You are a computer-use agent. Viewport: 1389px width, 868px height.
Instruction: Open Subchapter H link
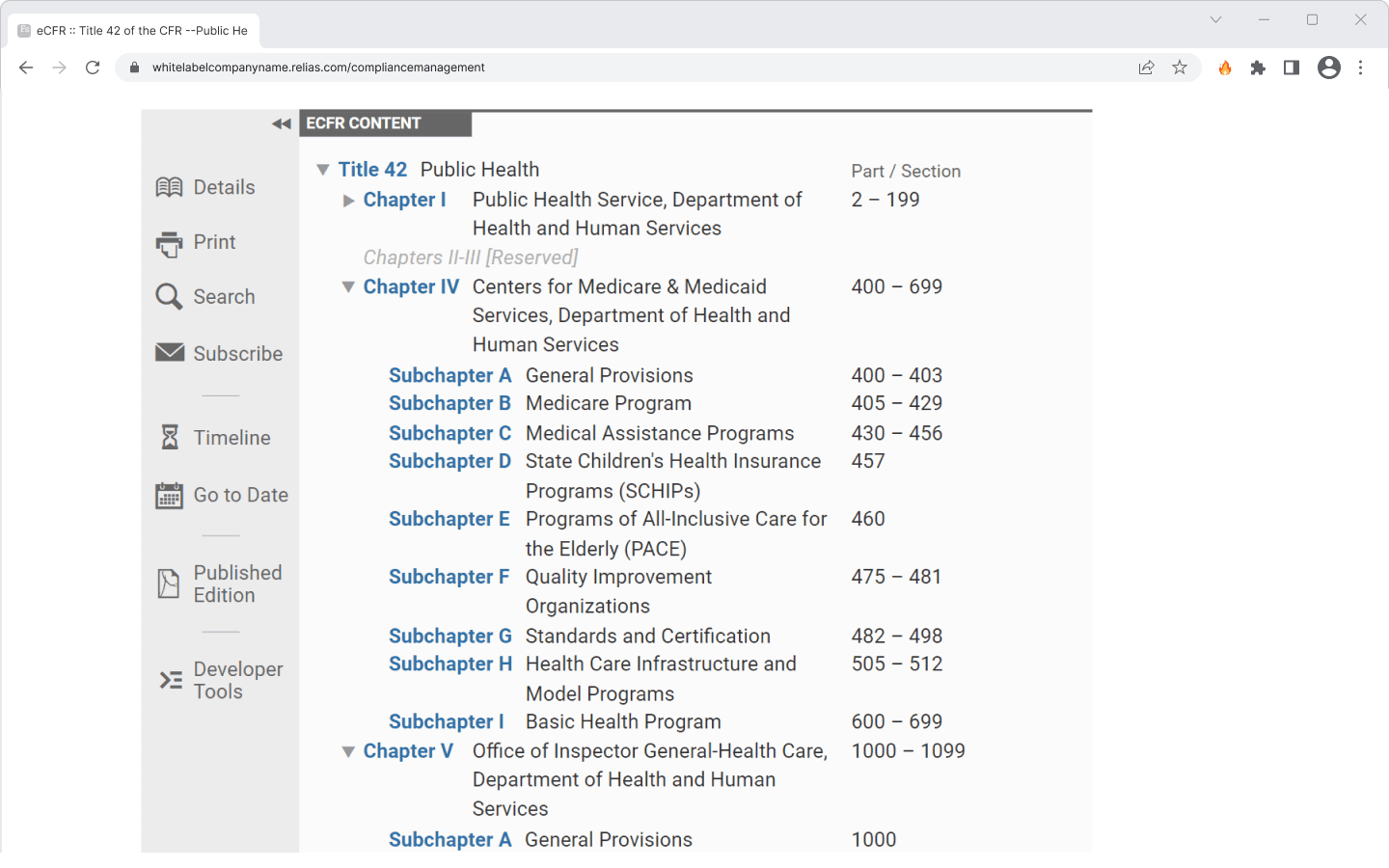450,665
